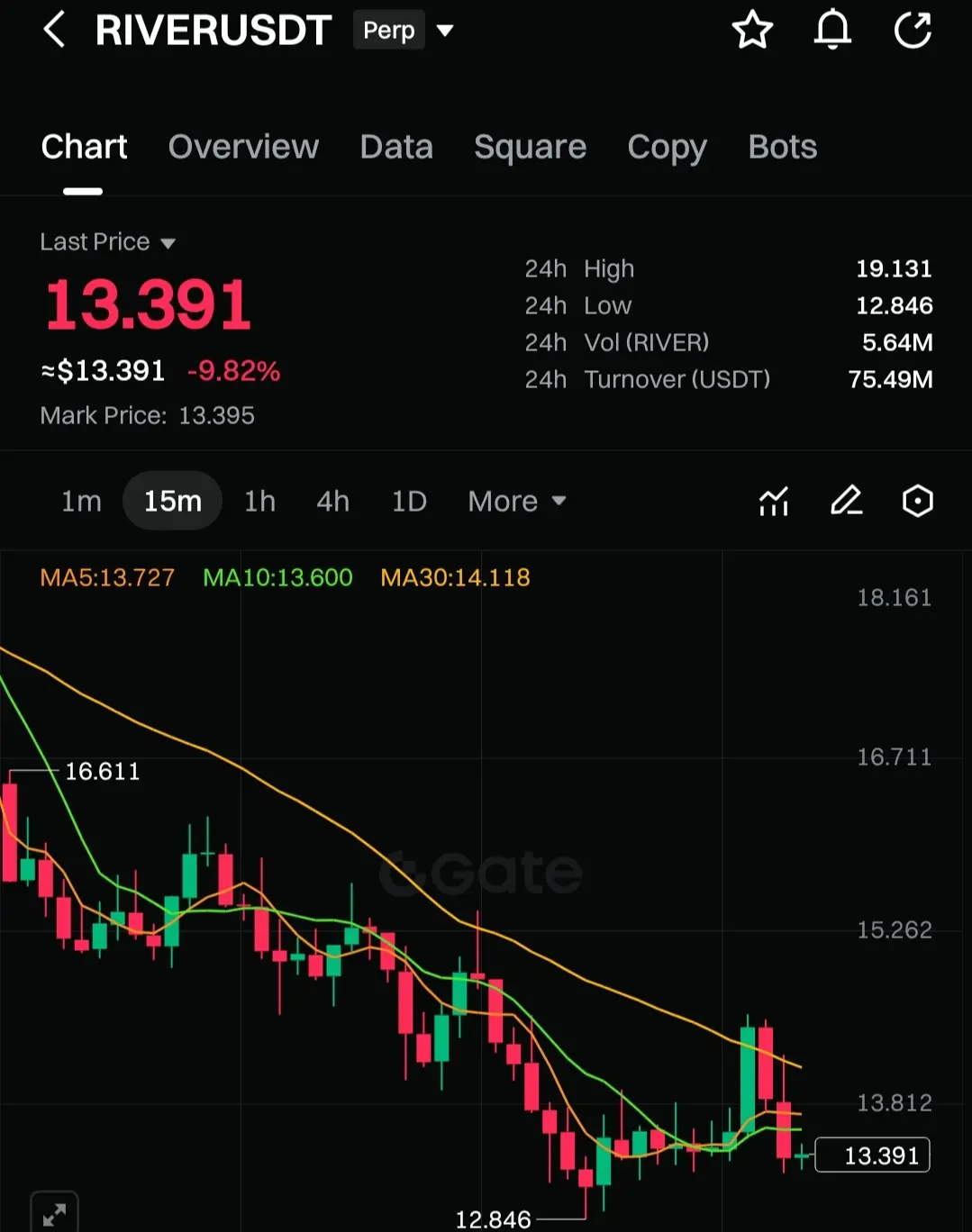This screenshot has width=972, height=1232.
Task: Tap the ≈$13.391 USD equivalent price
Action: [103, 371]
